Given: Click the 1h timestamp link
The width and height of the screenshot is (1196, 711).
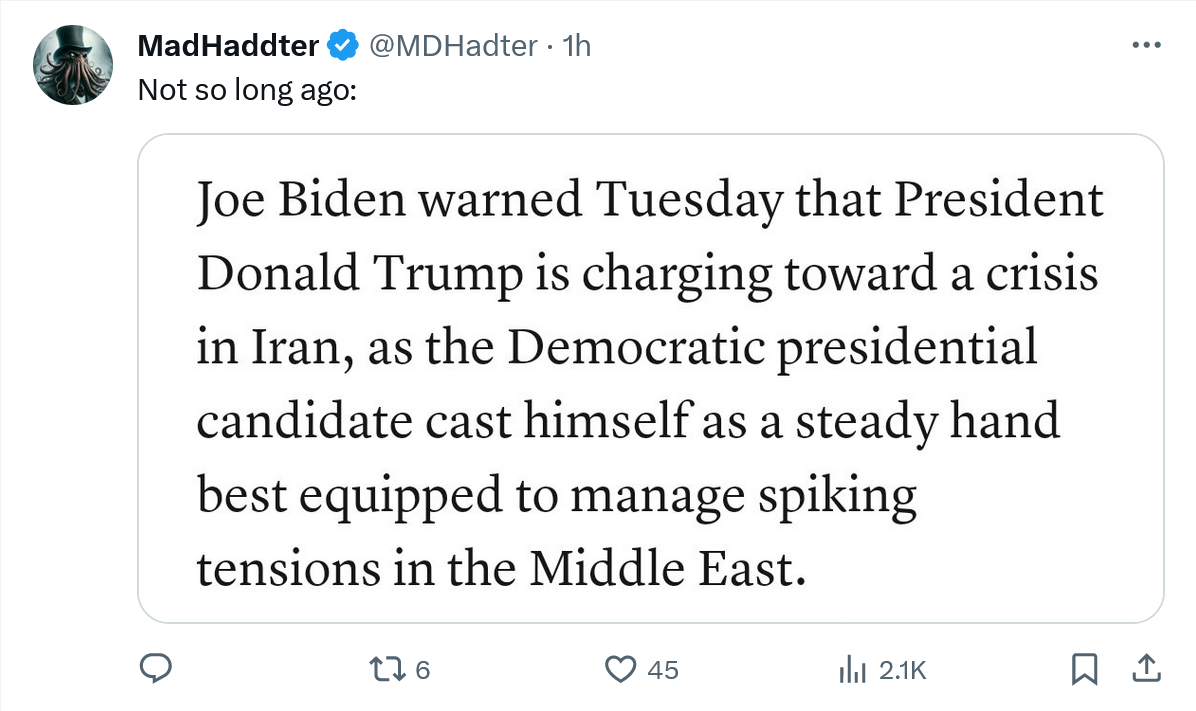Looking at the screenshot, I should 577,45.
